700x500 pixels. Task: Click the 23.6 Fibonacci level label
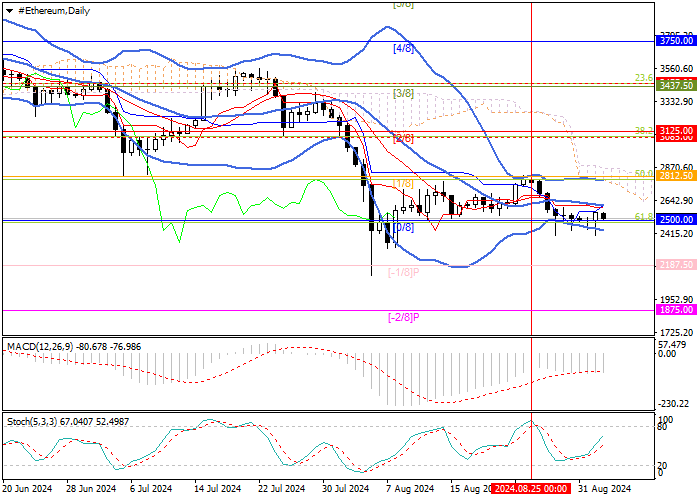tap(644, 78)
